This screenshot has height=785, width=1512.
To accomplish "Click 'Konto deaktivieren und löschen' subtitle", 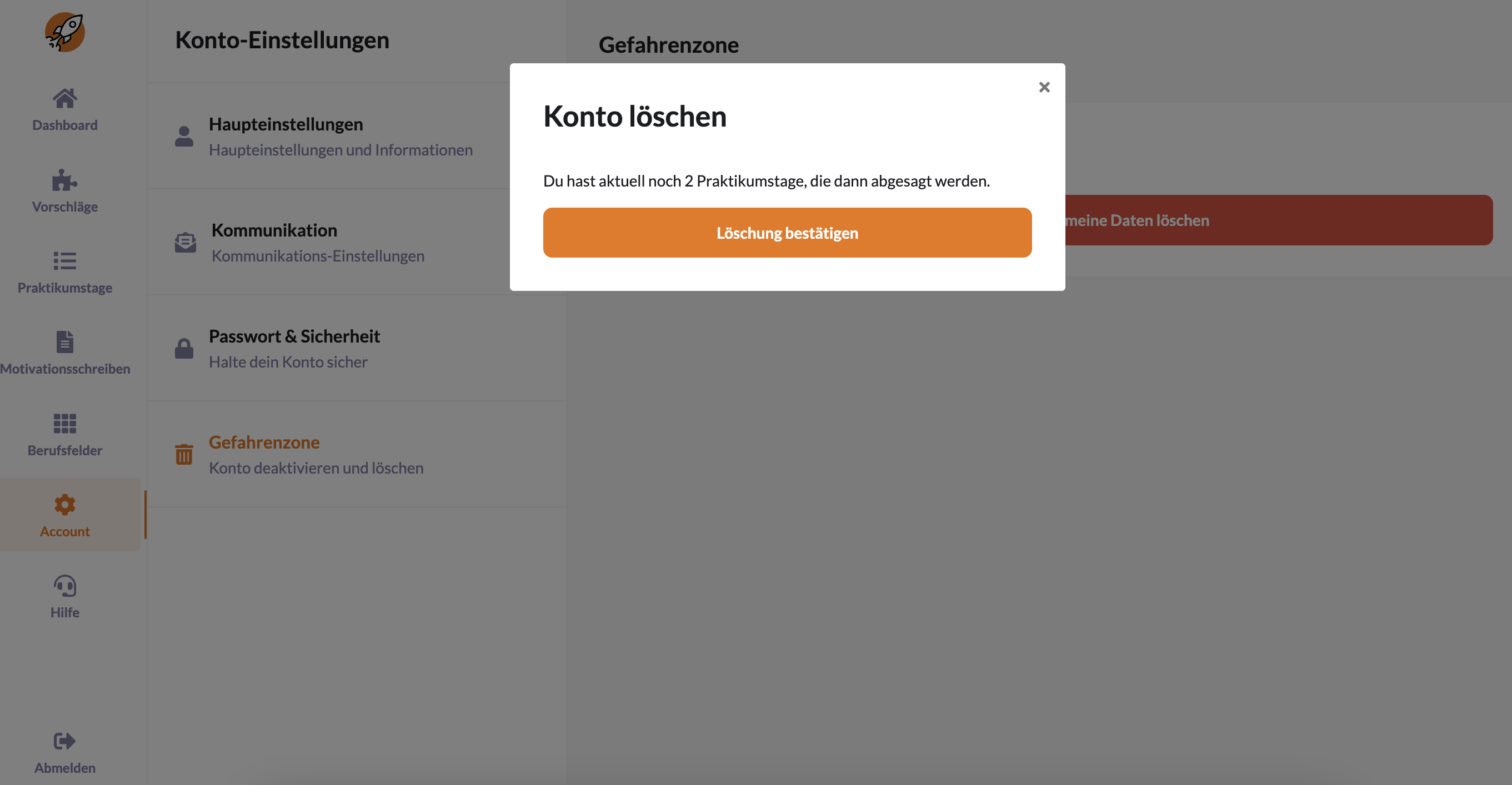I will (x=316, y=467).
